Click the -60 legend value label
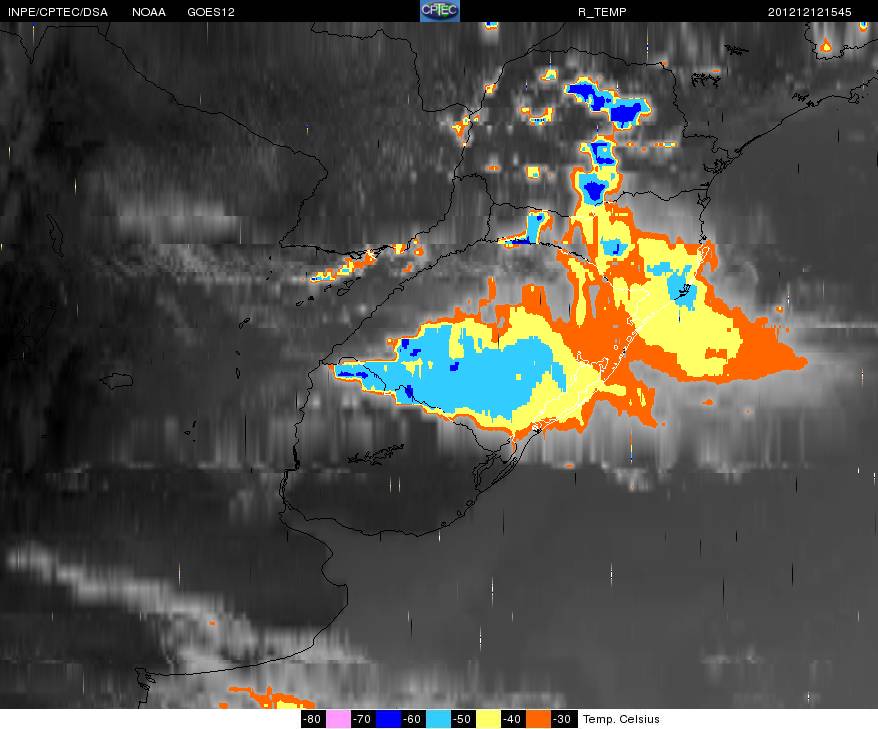This screenshot has height=729, width=878. click(x=413, y=719)
